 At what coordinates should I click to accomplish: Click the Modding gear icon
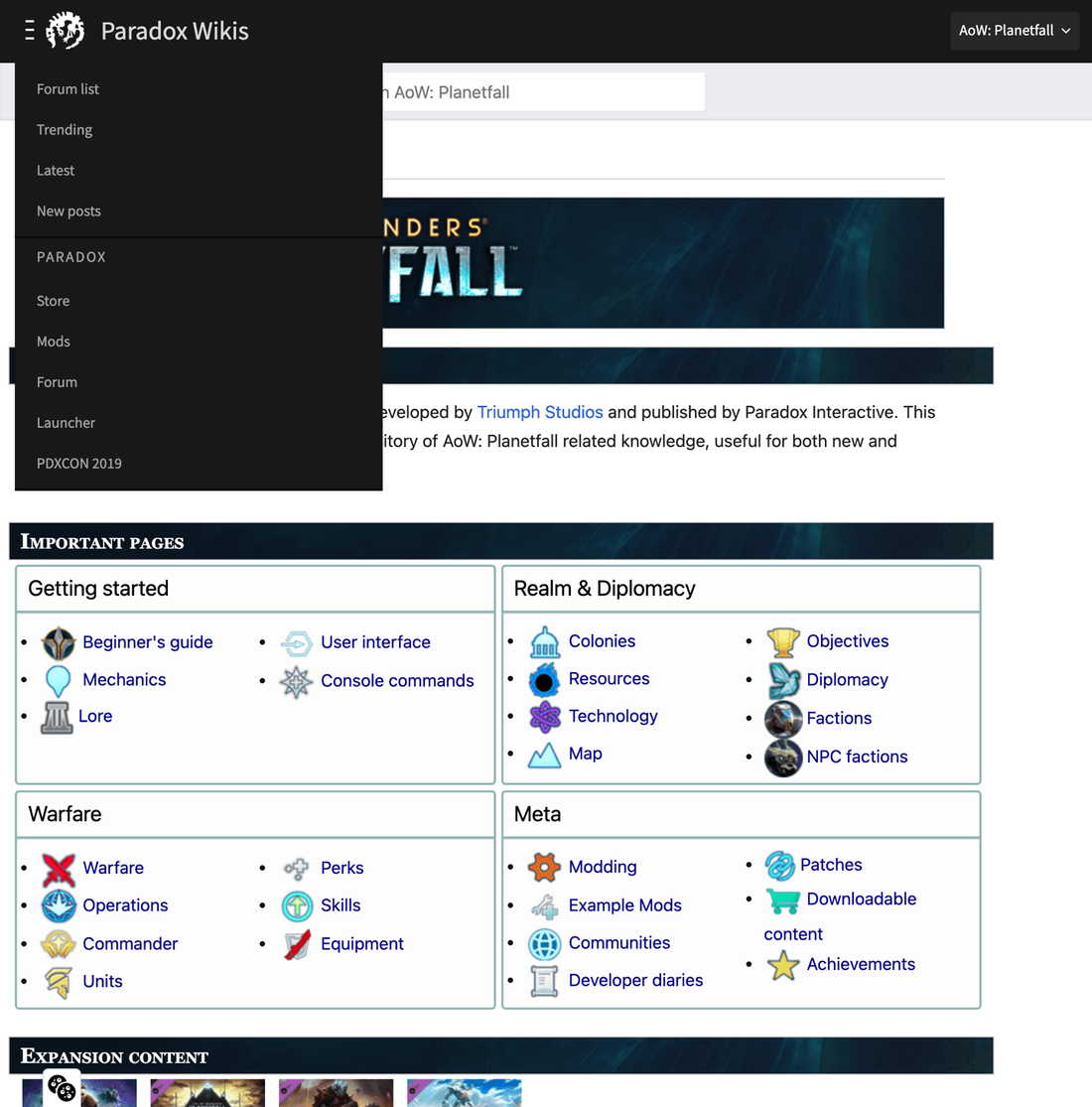(x=544, y=867)
